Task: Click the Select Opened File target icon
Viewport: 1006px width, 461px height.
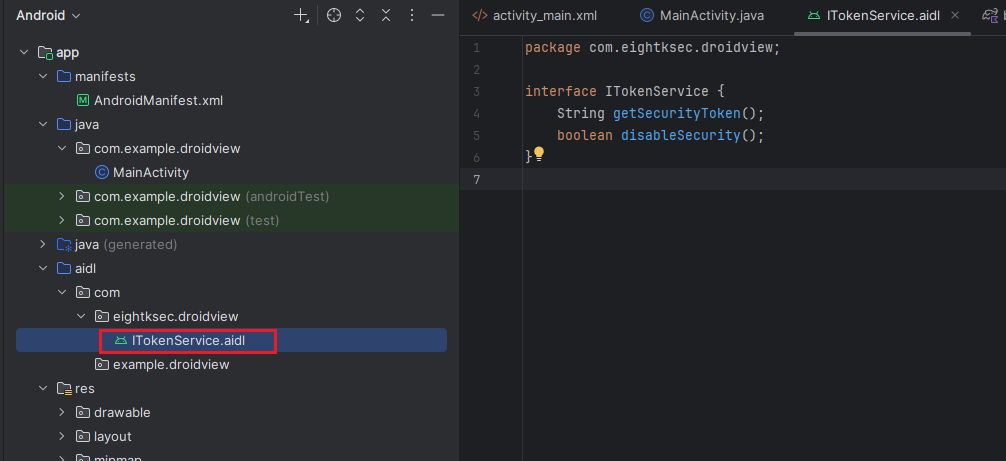Action: (334, 16)
